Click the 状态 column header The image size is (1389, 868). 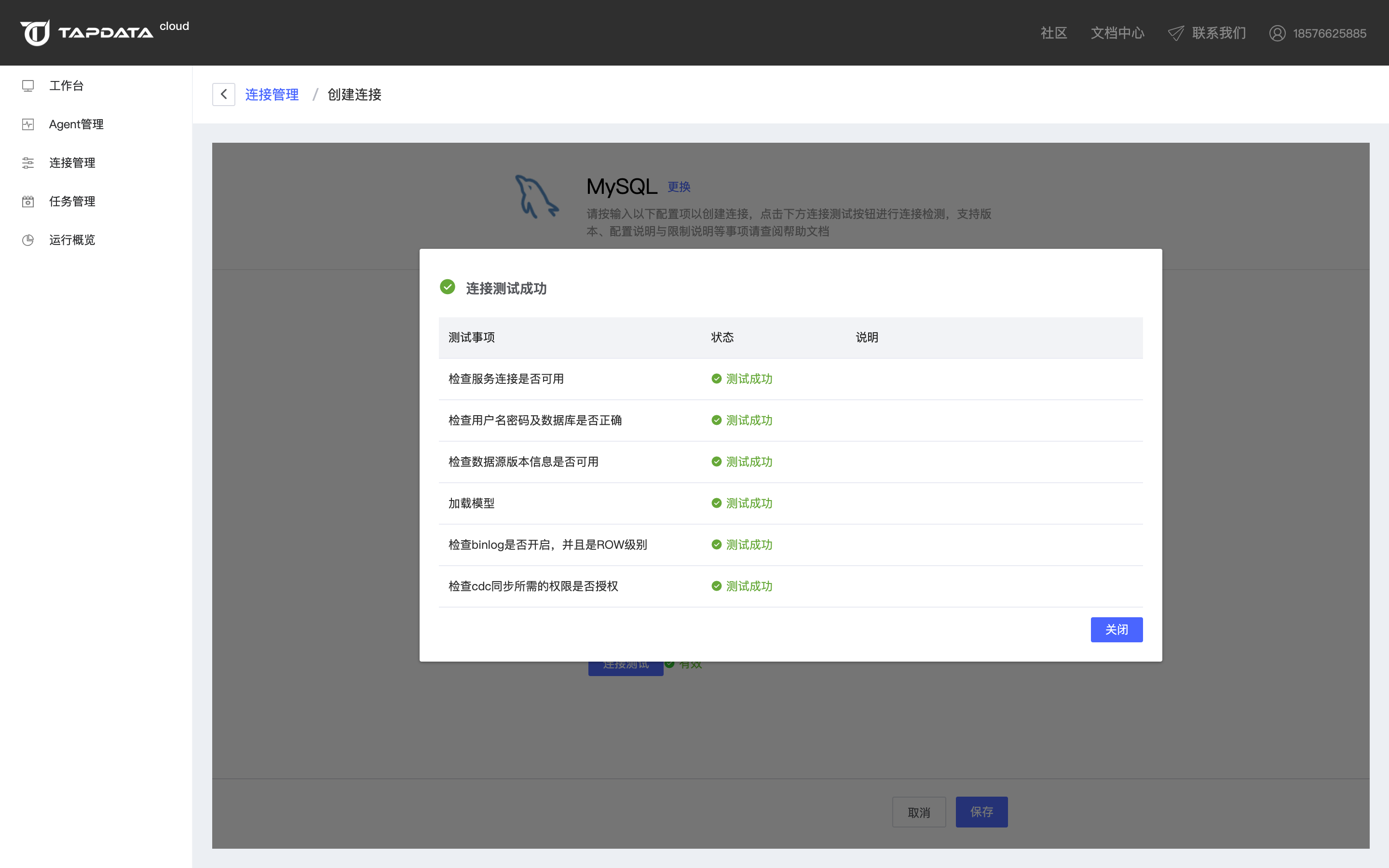[x=722, y=338]
